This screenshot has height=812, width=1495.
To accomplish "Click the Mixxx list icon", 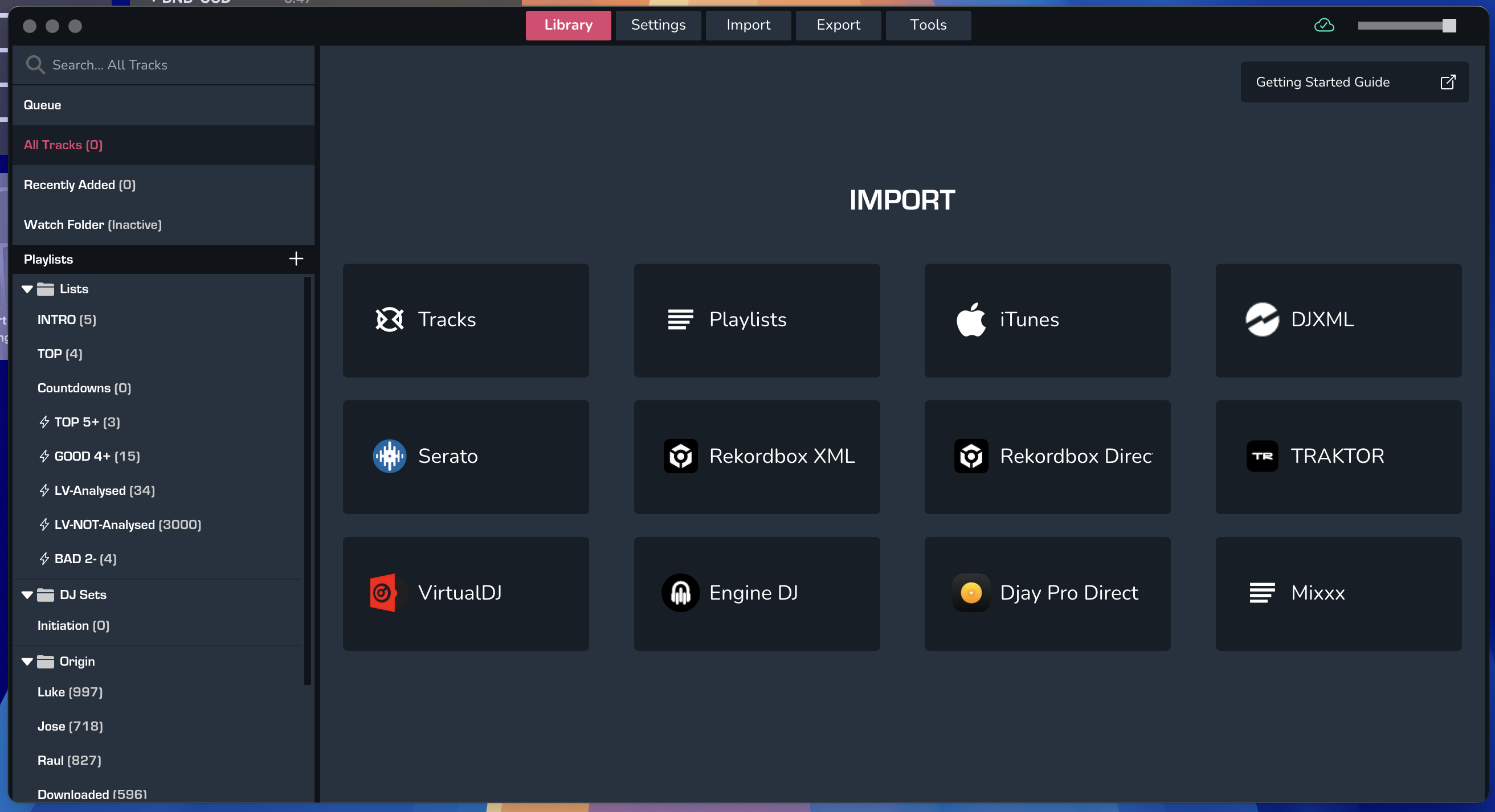I will pos(1262,593).
